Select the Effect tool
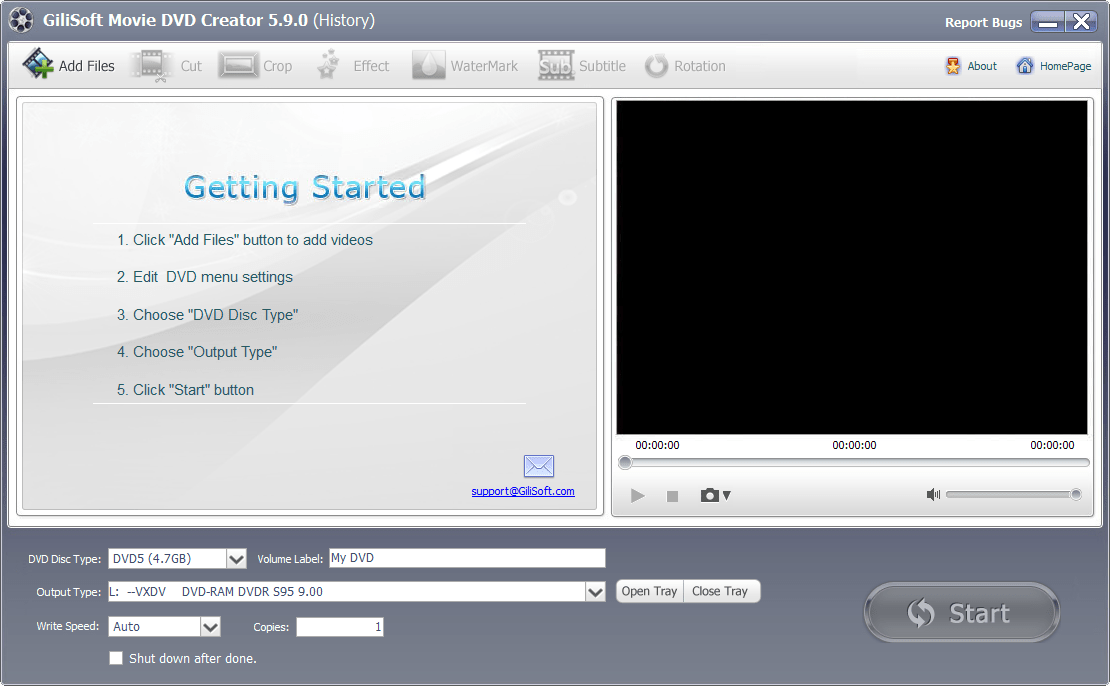Viewport: 1110px width, 686px height. point(352,65)
